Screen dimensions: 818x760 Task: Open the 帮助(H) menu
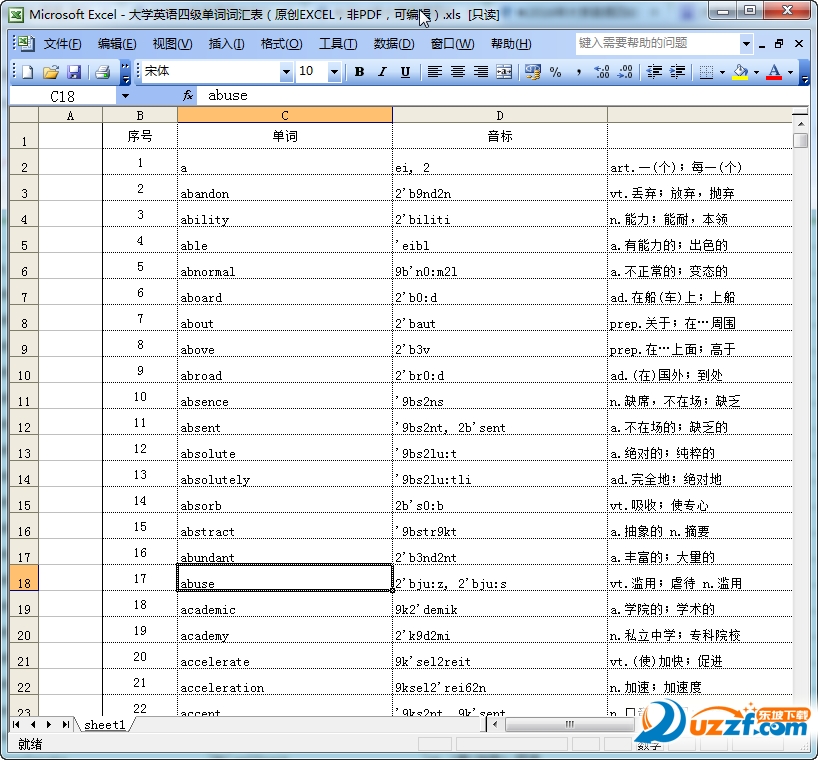[x=509, y=43]
